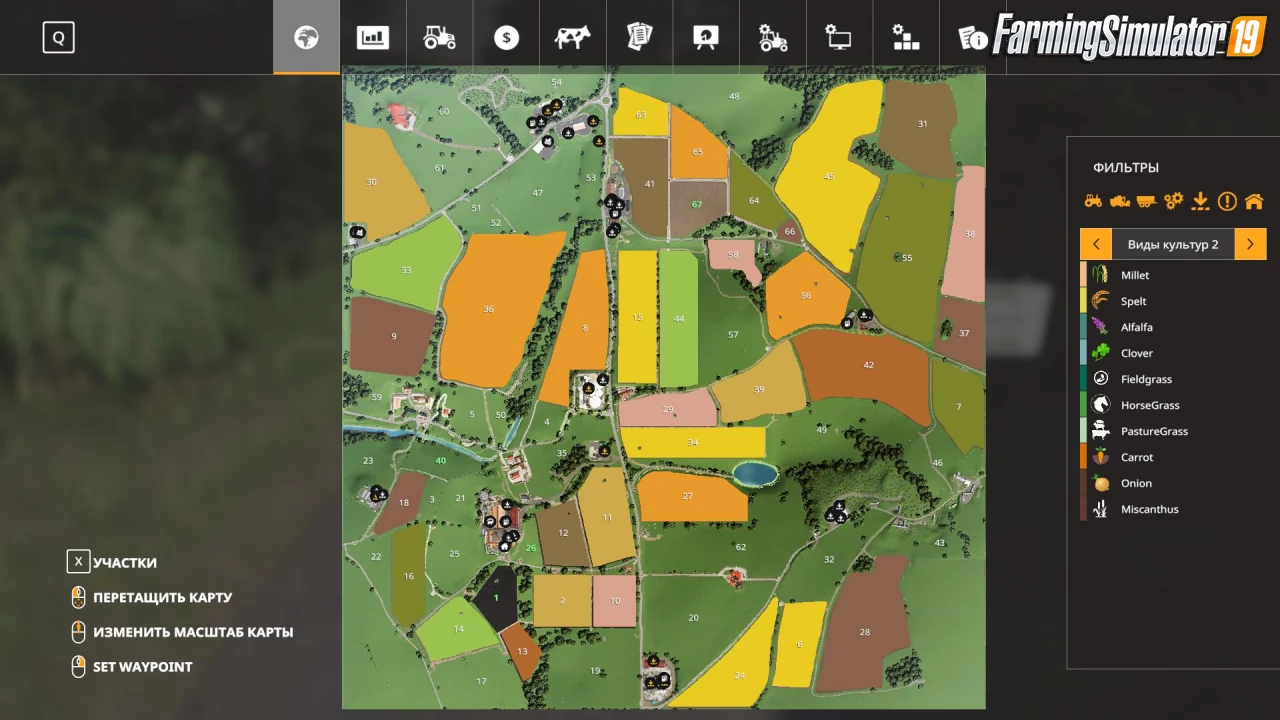The height and width of the screenshot is (720, 1280).
Task: Click the Carrot orange color swatch
Action: 1083,457
